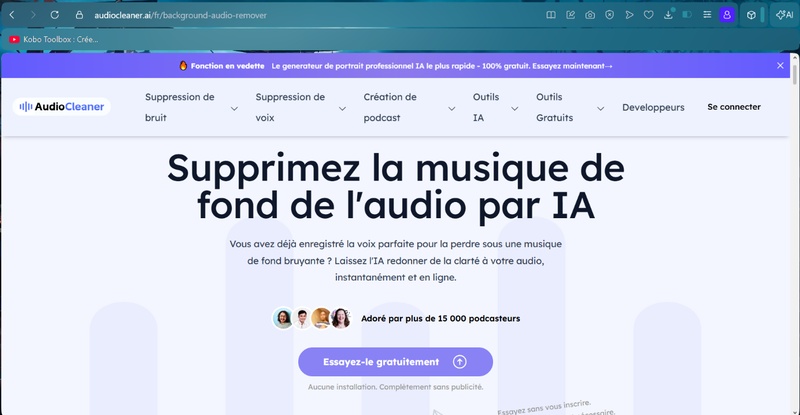Viewport: 800px width, 415px height.
Task: Click the fourth avatar of smiling woman
Action: (x=341, y=319)
